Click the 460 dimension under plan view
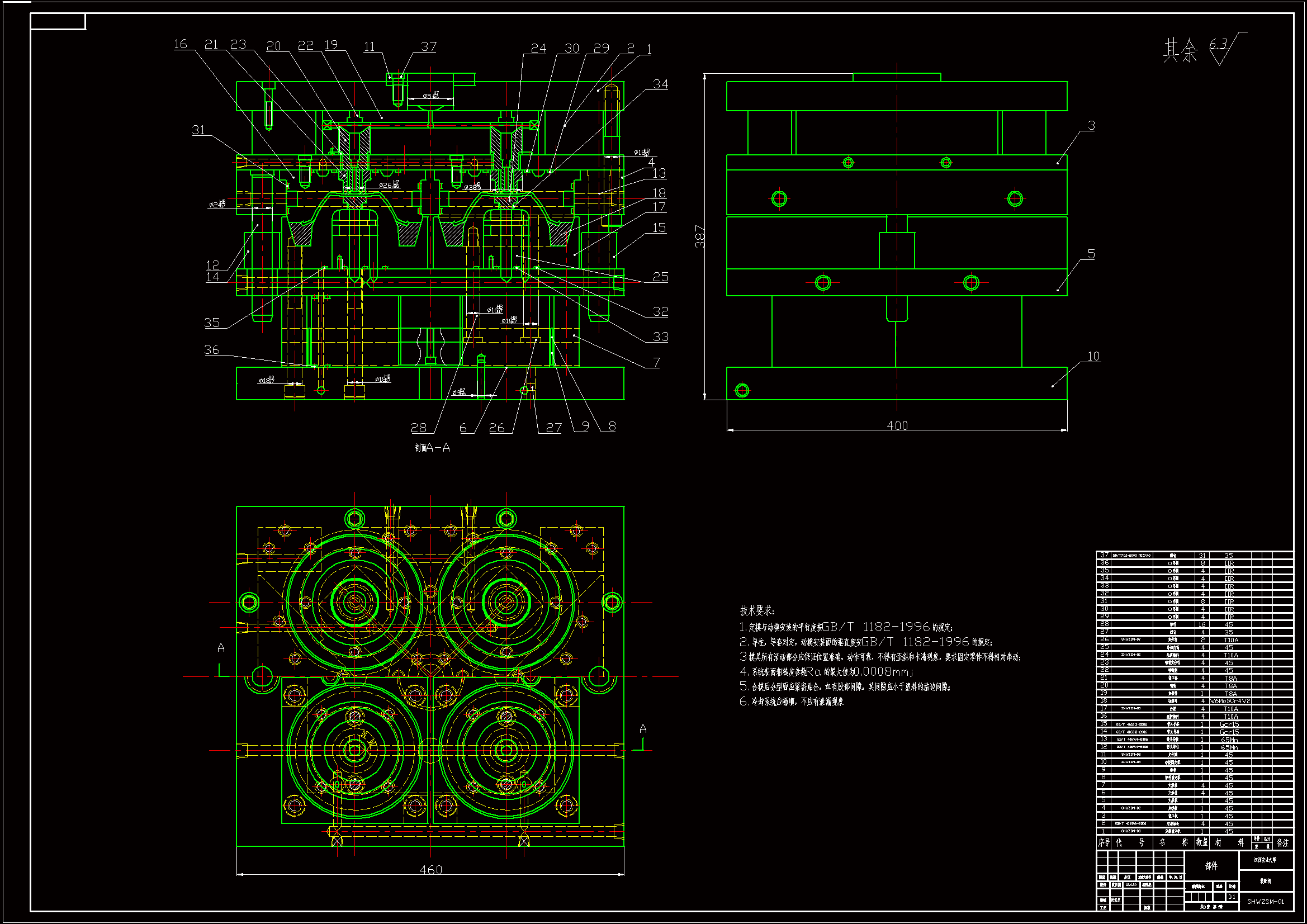This screenshot has width=1307, height=924. pos(430,869)
